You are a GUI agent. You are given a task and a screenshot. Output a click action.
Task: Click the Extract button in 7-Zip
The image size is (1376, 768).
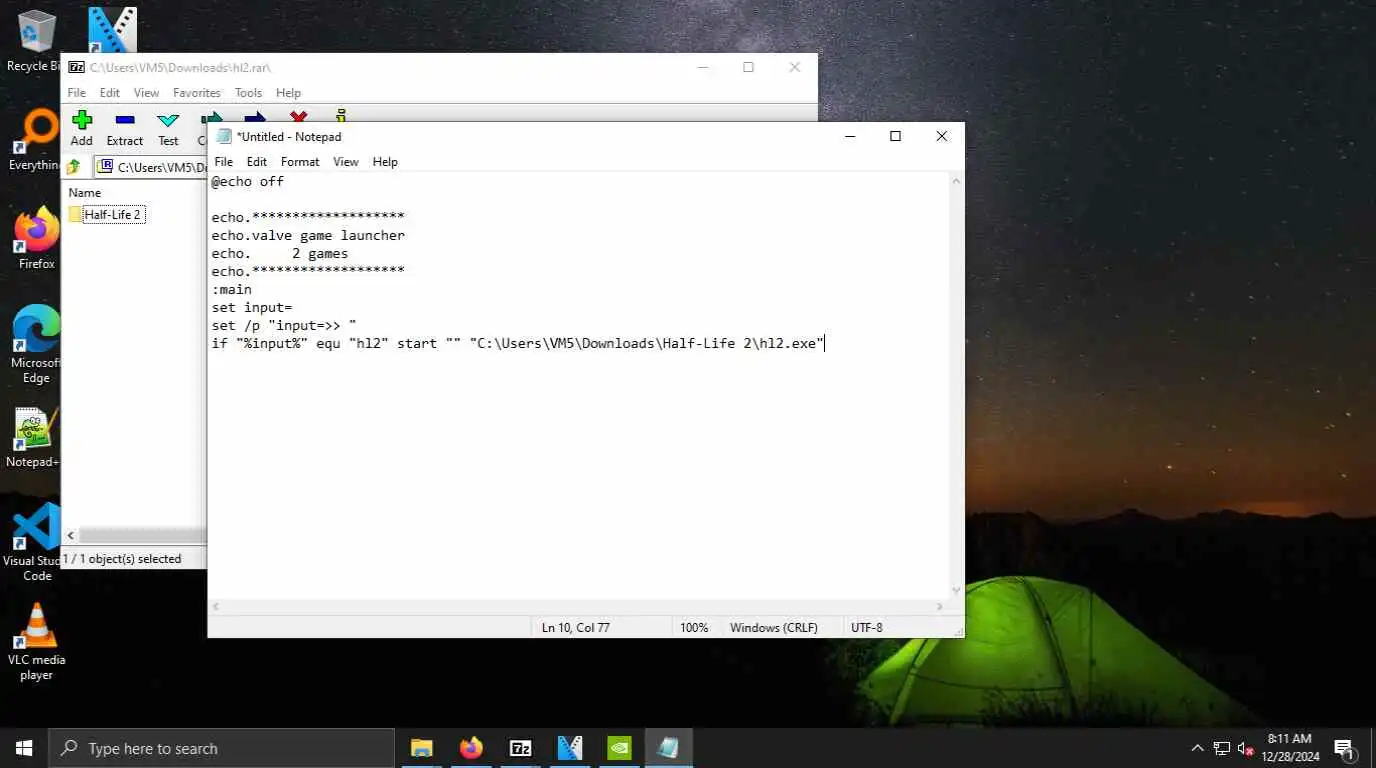click(125, 128)
